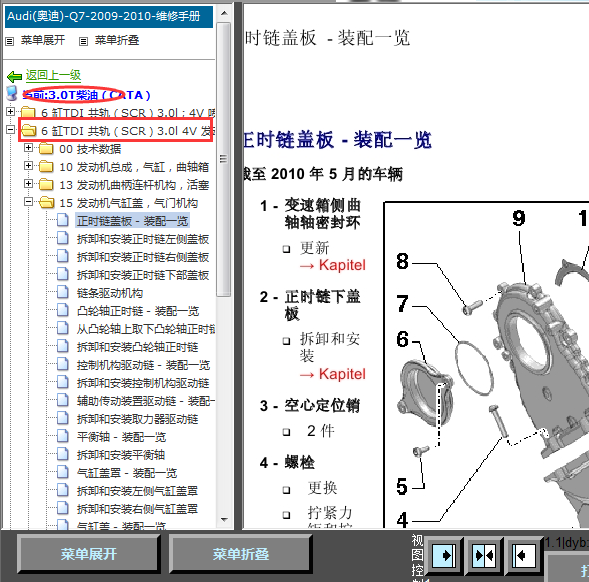The height and width of the screenshot is (582, 589).
Task: Expand the first 6 缸TDI 共轨 folder
Action: click(x=11, y=112)
